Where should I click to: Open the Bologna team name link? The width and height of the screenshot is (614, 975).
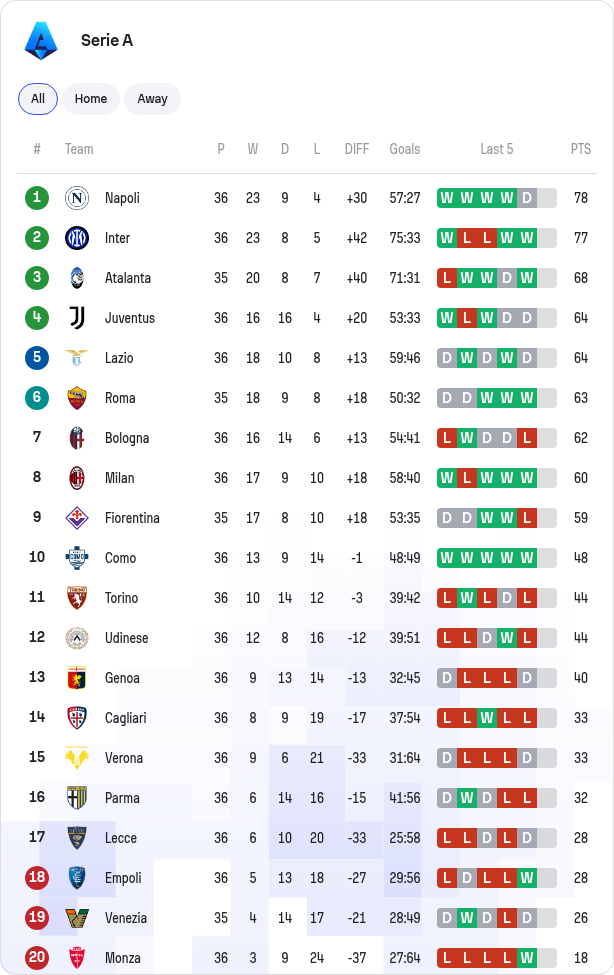pos(127,438)
